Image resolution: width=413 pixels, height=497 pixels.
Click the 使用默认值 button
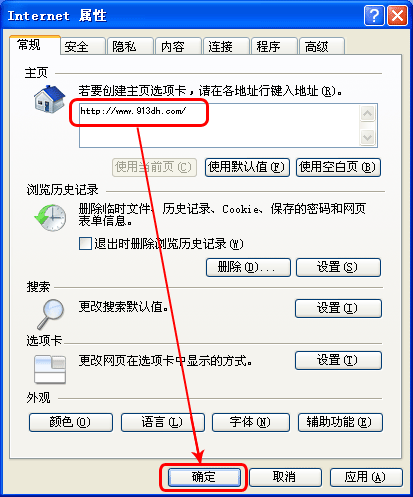tap(247, 167)
